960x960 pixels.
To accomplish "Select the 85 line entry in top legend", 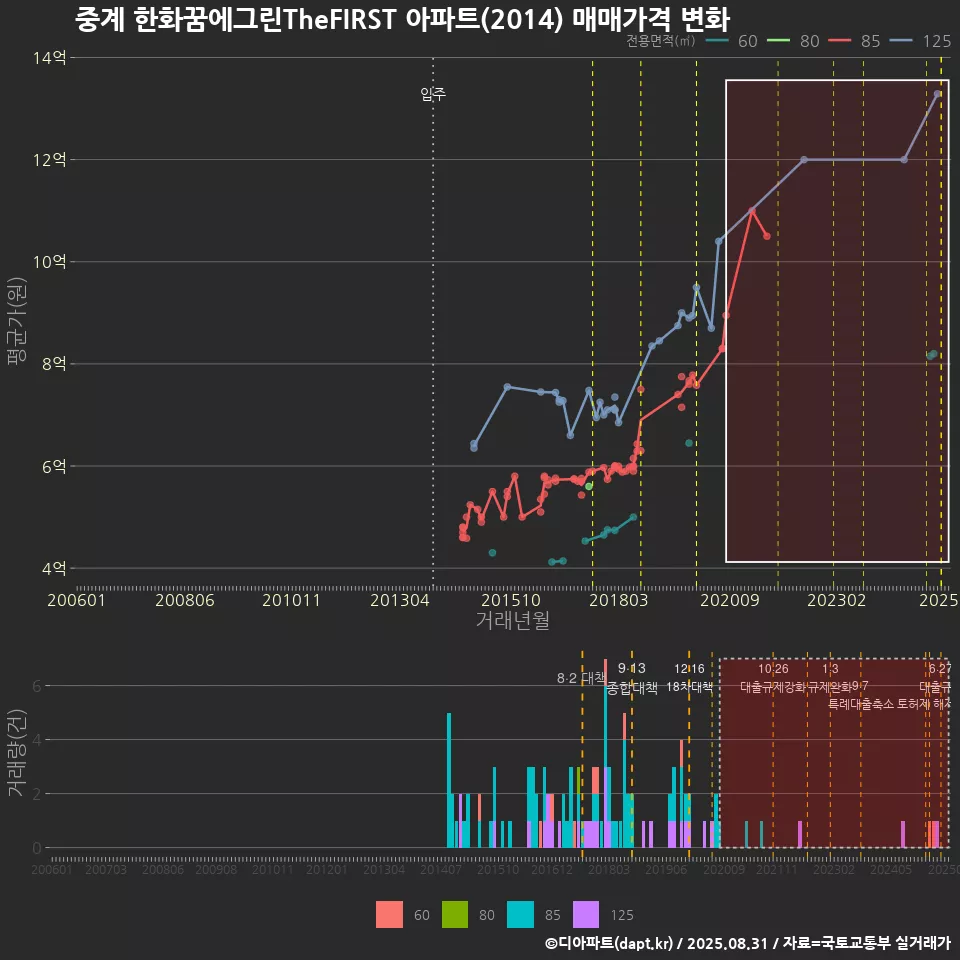I will (x=854, y=41).
